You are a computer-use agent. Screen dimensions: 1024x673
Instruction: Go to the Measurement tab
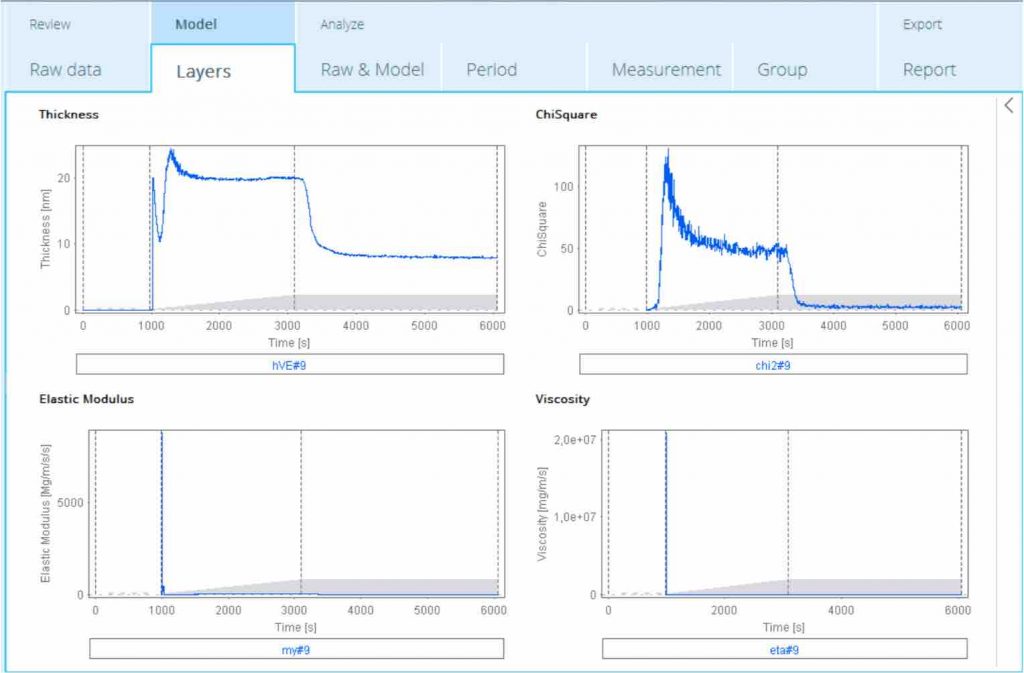pyautogui.click(x=666, y=70)
